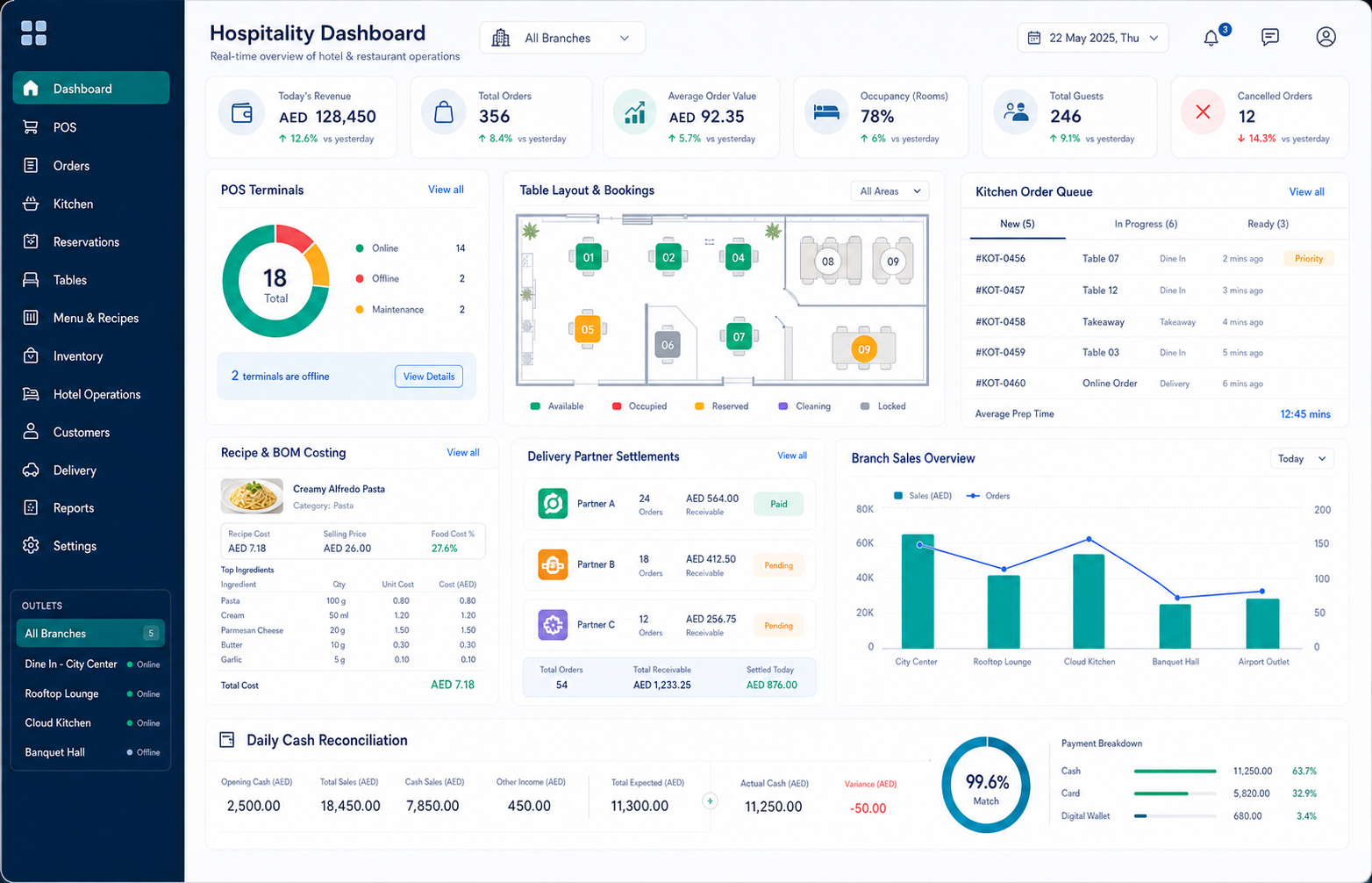Select Banquet Hall outlet

[x=90, y=752]
